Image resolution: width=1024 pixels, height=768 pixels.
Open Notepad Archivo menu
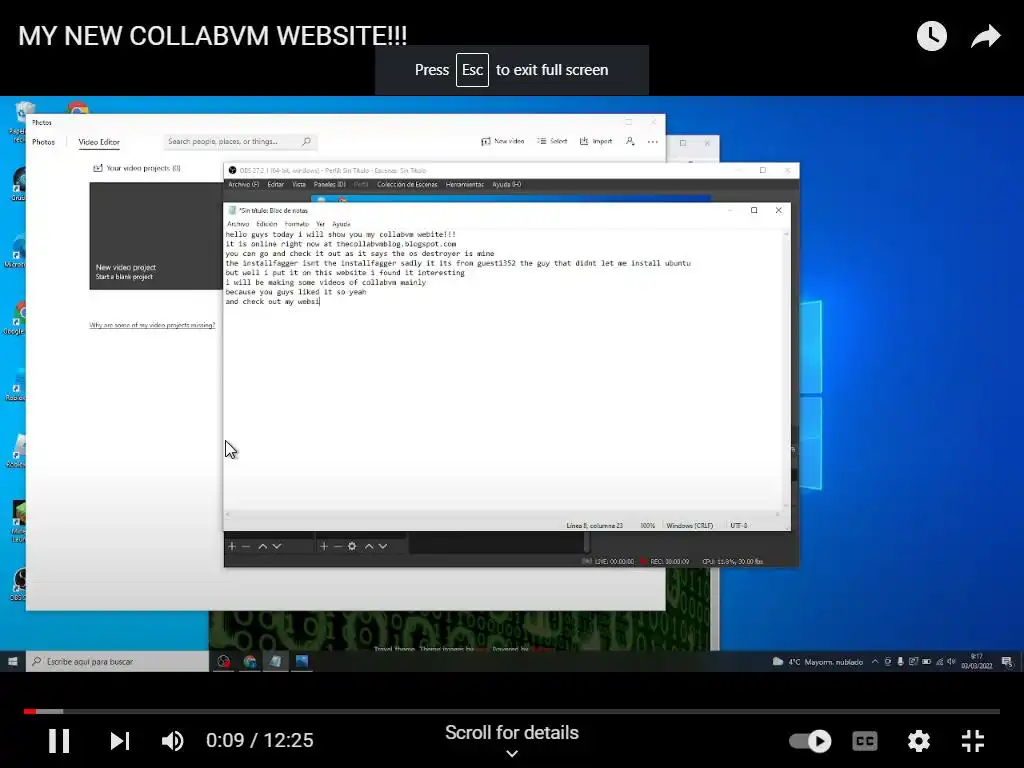238,224
